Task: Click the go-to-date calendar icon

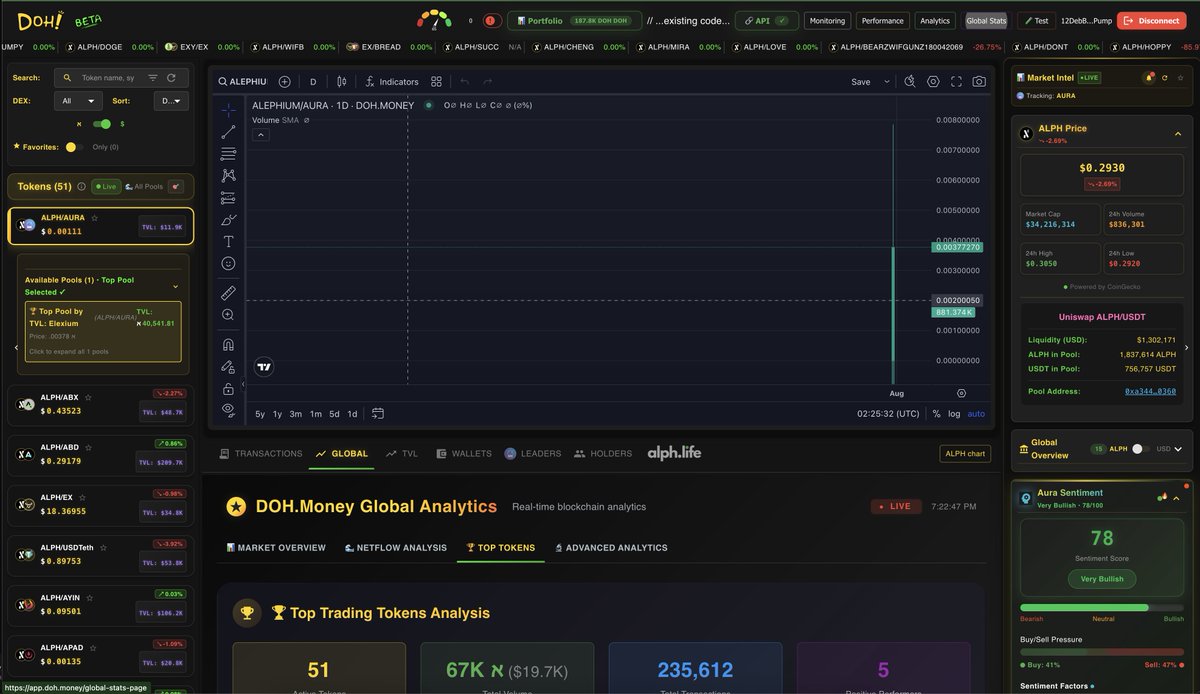Action: pyautogui.click(x=377, y=413)
